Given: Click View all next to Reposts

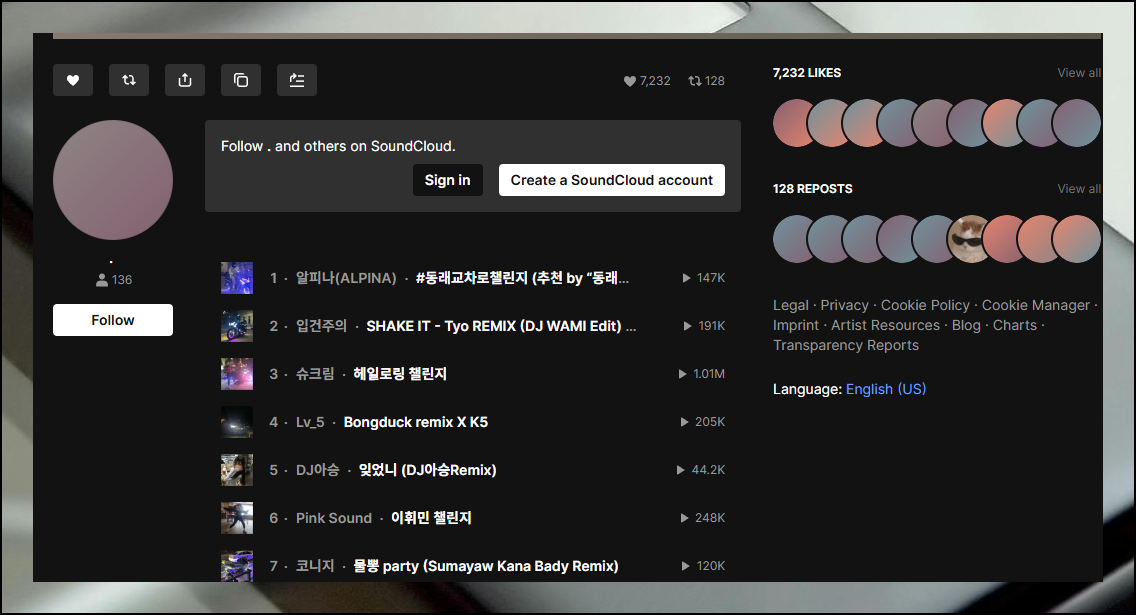Looking at the screenshot, I should pyautogui.click(x=1079, y=189).
